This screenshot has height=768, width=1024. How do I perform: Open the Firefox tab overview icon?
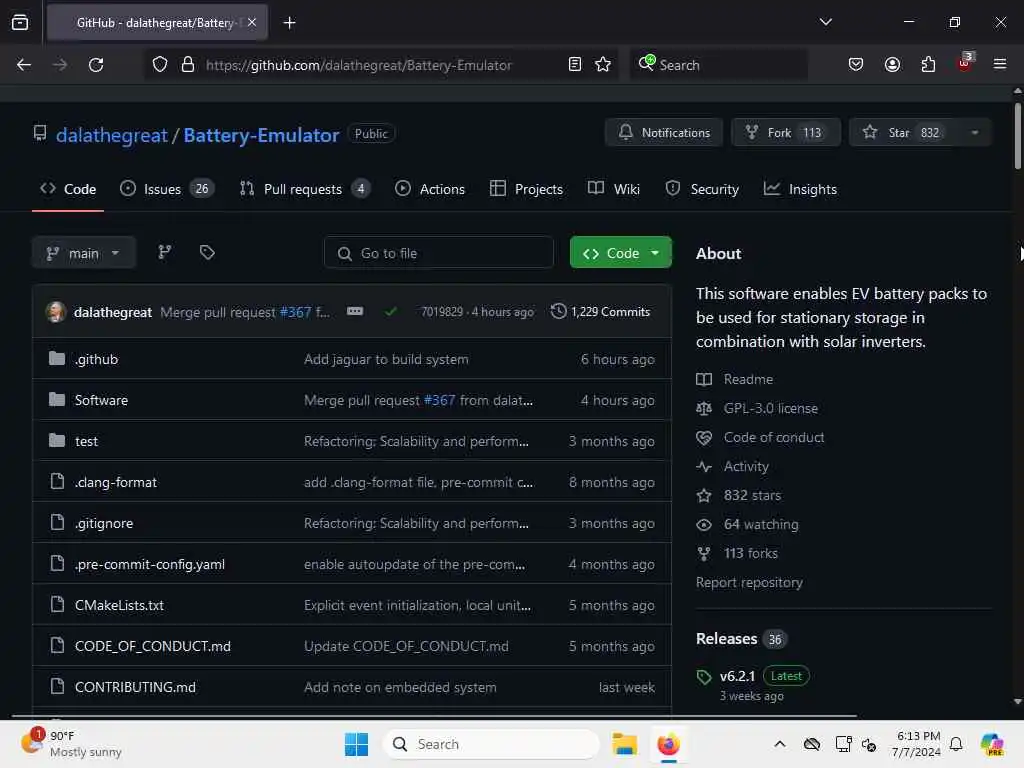(20, 23)
